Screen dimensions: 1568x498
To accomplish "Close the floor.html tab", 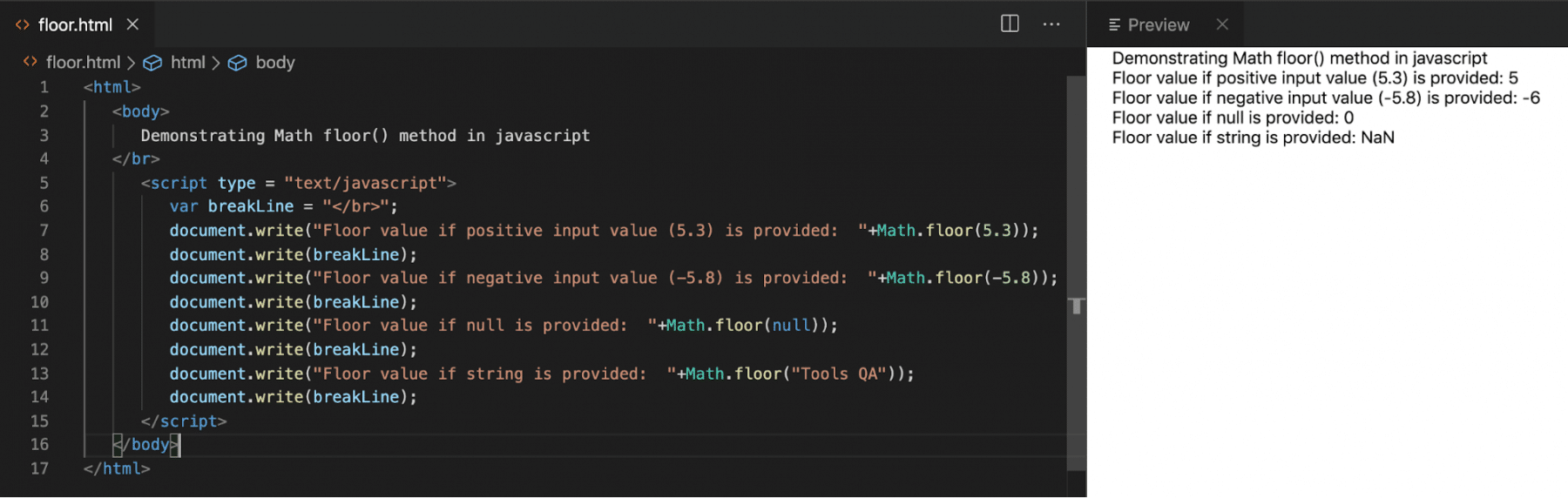I will point(132,24).
